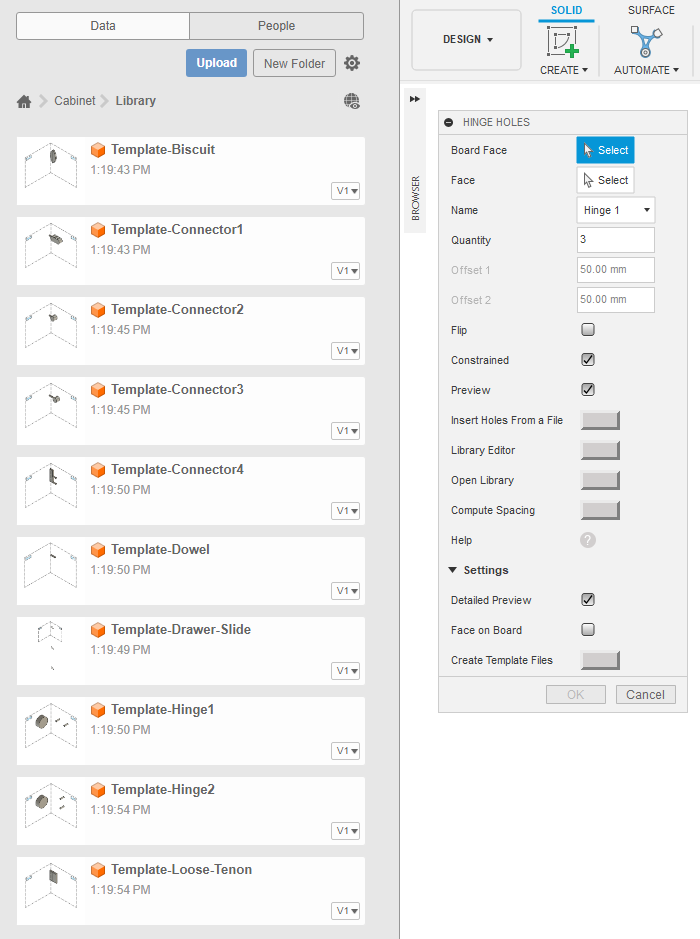Viewport: 700px width, 939px height.
Task: Open the Design workspace dropdown
Action: 467,40
